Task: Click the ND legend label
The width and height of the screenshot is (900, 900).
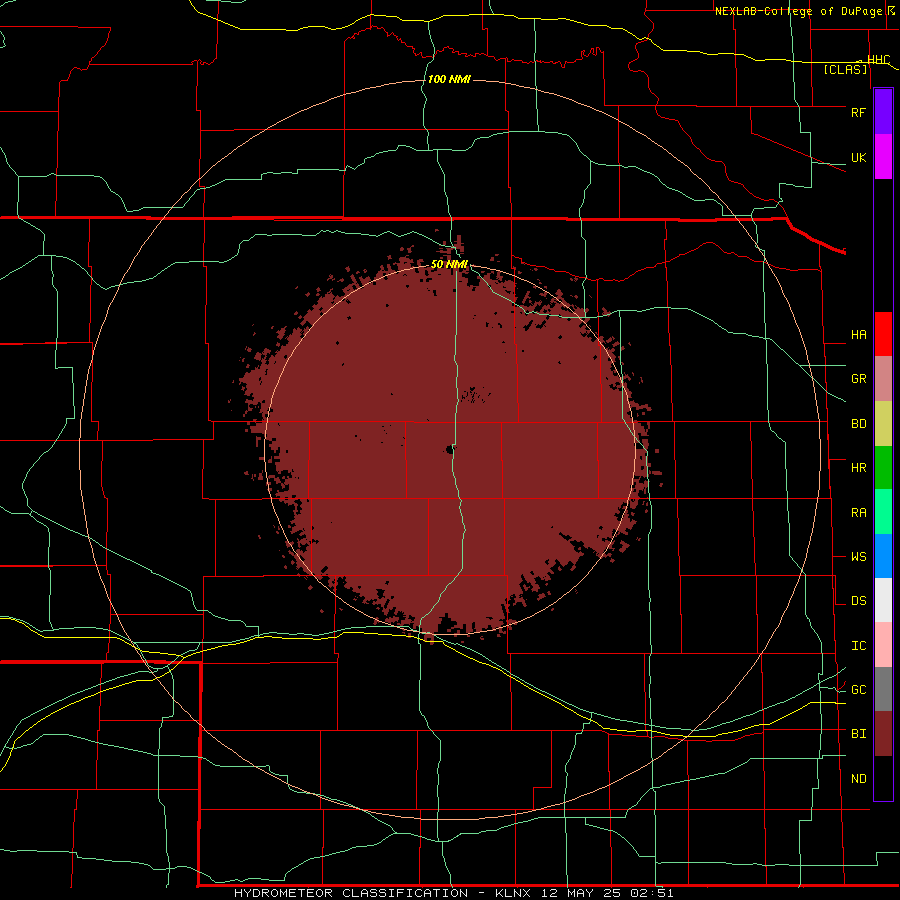Action: pyautogui.click(x=858, y=779)
